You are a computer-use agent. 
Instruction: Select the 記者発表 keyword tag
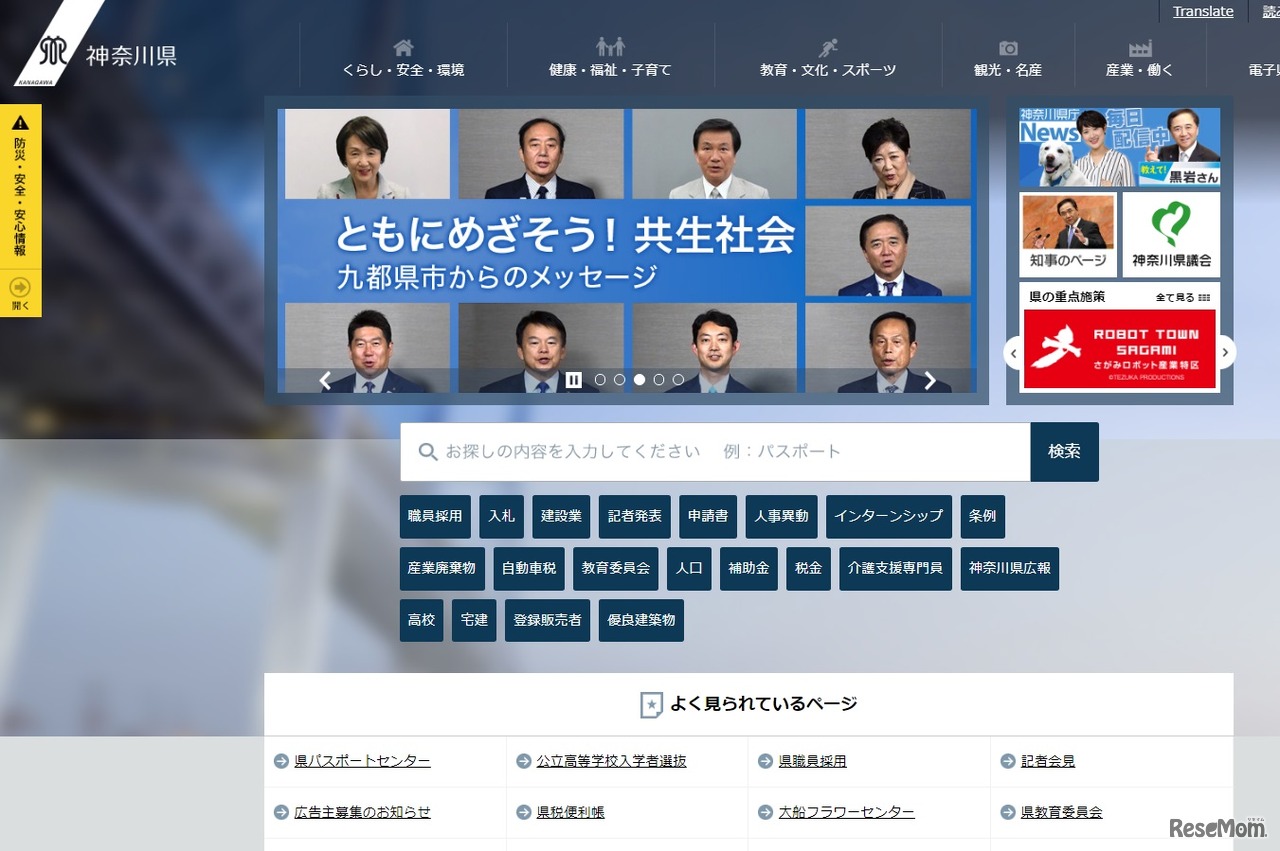point(634,517)
